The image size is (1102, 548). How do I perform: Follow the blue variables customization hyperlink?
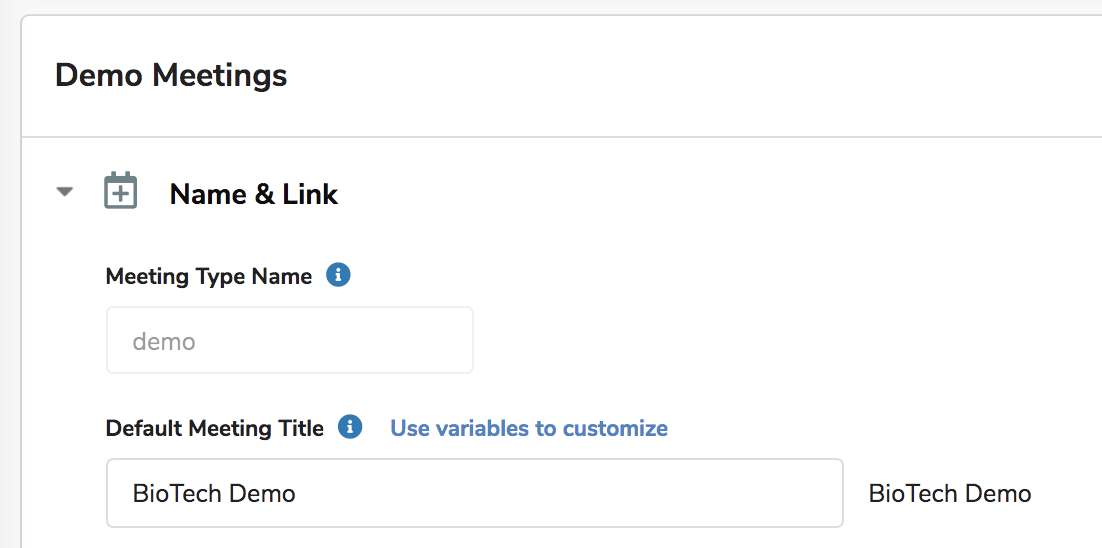pos(528,428)
